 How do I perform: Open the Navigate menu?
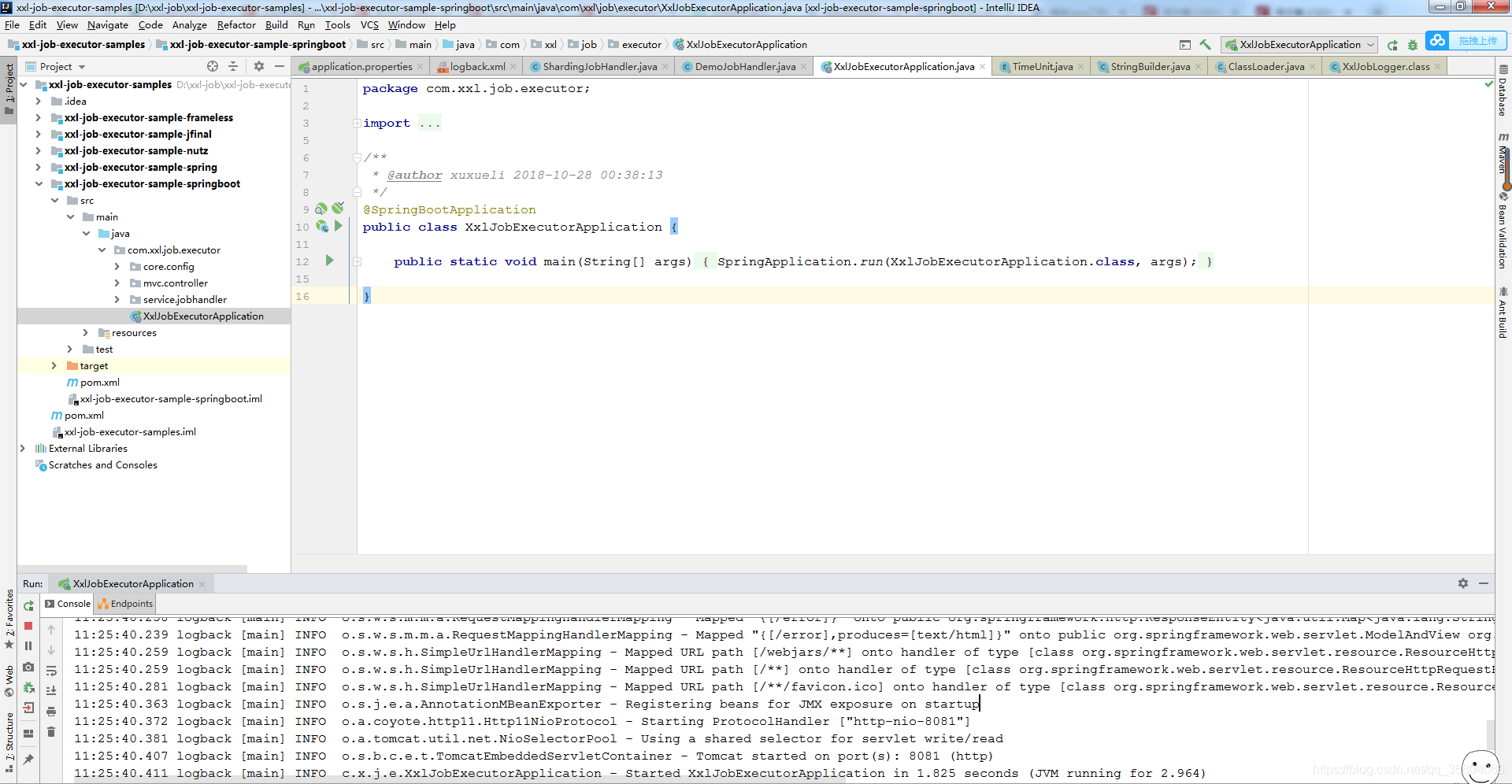(108, 25)
